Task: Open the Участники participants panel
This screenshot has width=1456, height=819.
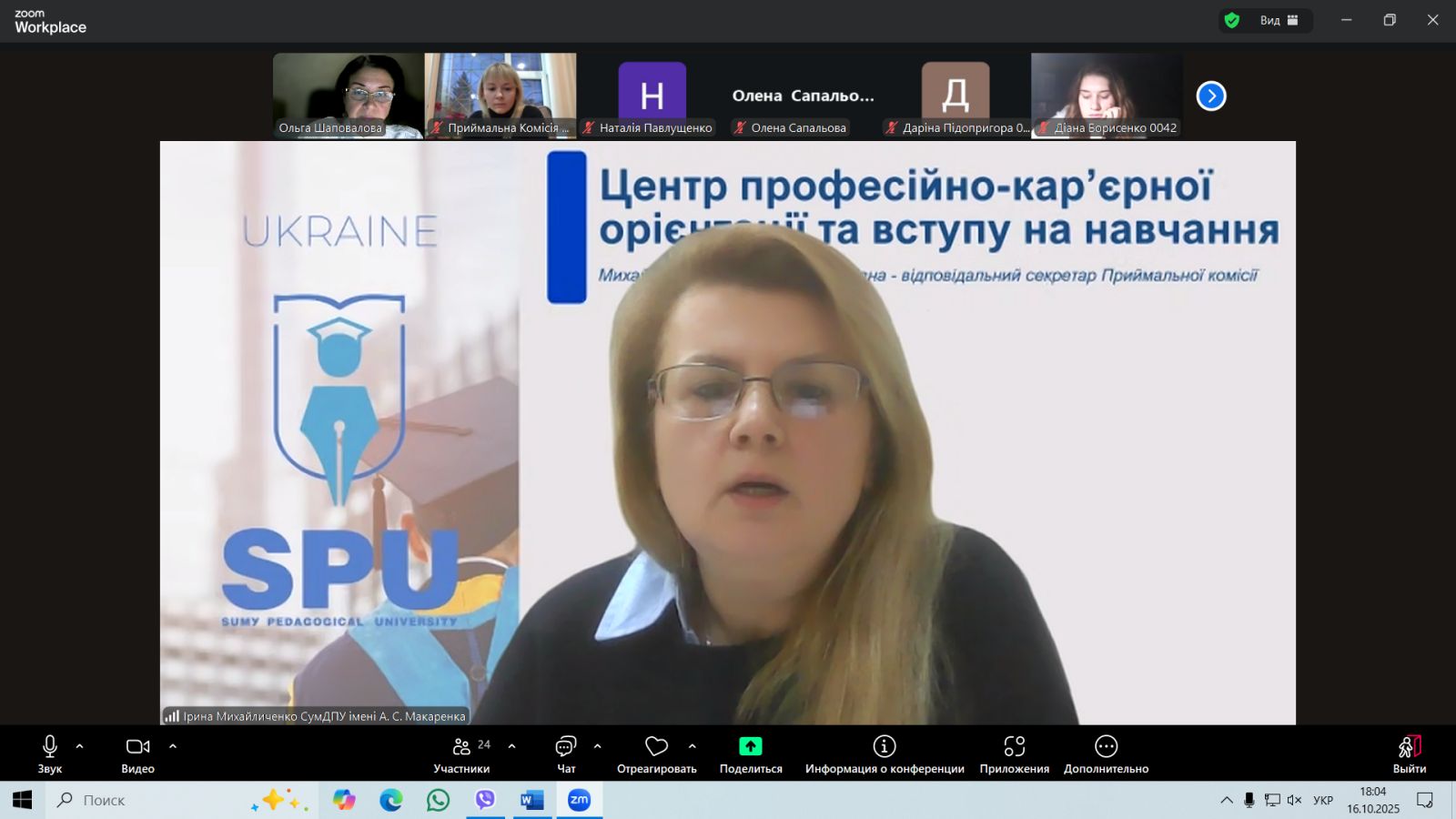Action: [461, 754]
